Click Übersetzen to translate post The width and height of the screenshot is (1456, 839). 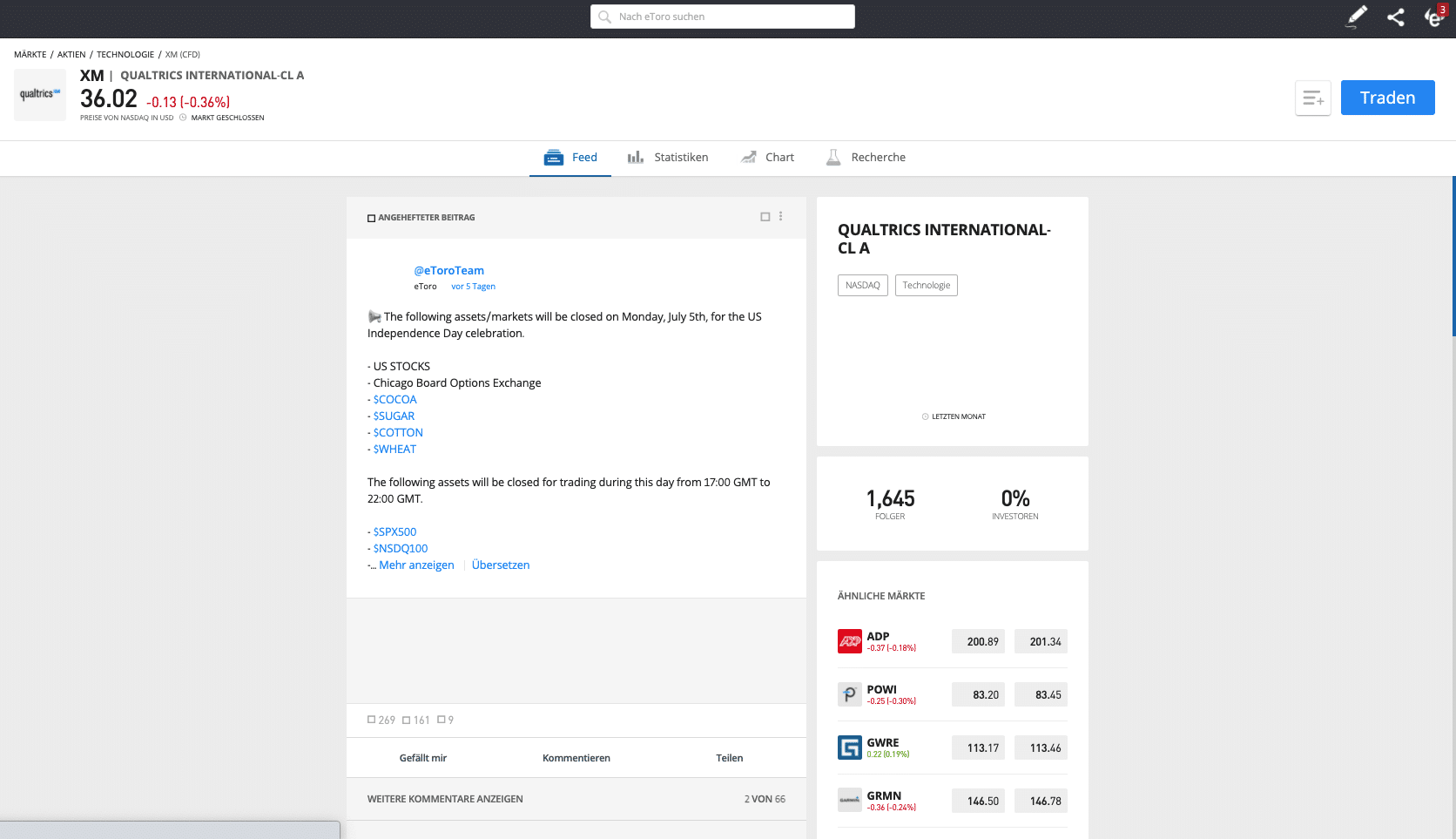tap(501, 565)
